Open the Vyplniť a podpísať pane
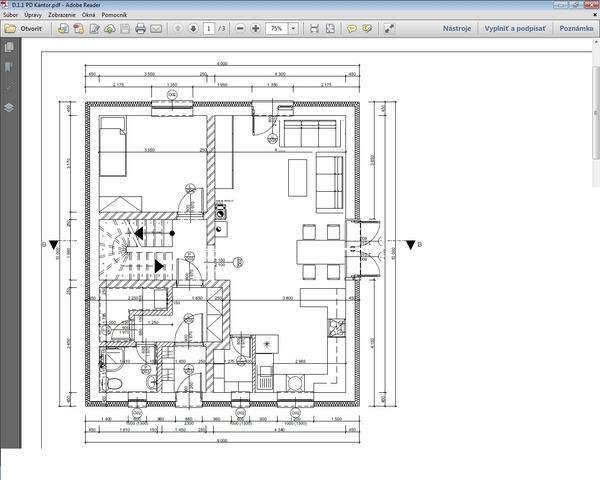Image resolution: width=600 pixels, height=480 pixels. [x=517, y=29]
